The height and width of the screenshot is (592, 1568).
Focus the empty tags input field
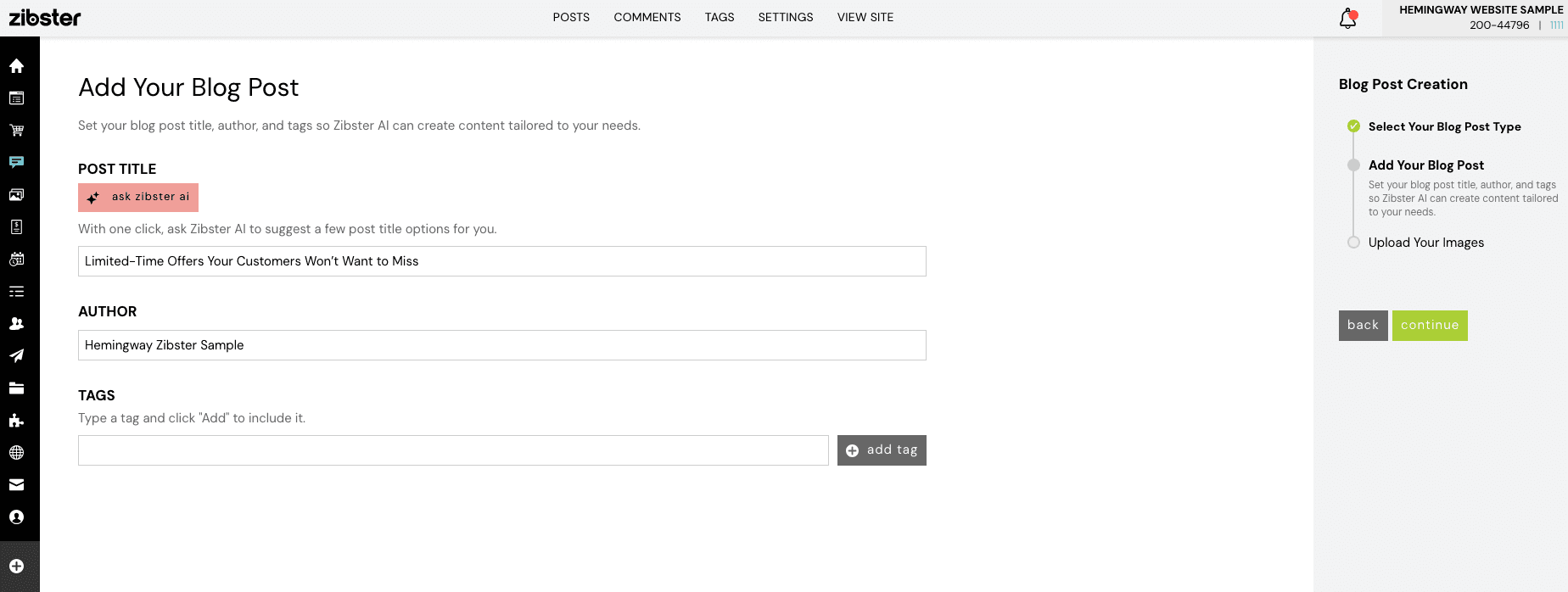[453, 450]
